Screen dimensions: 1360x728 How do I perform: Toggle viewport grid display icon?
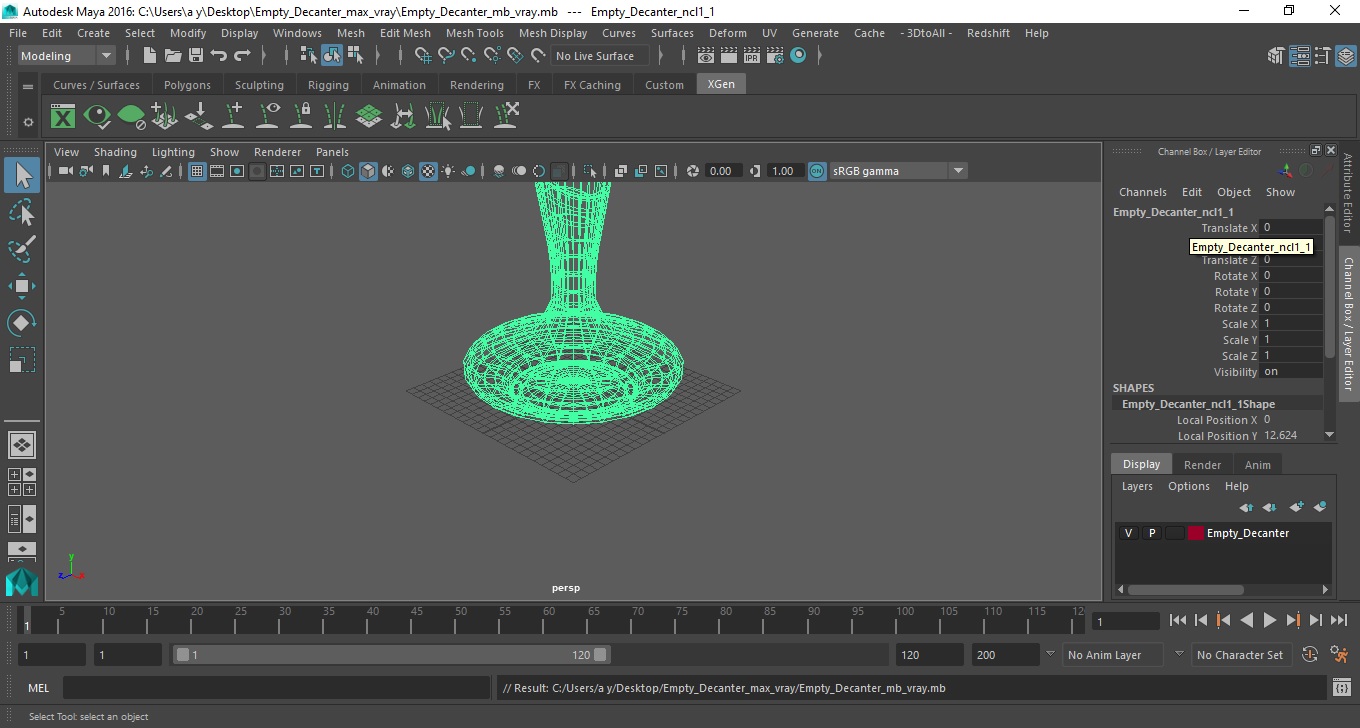click(x=197, y=171)
